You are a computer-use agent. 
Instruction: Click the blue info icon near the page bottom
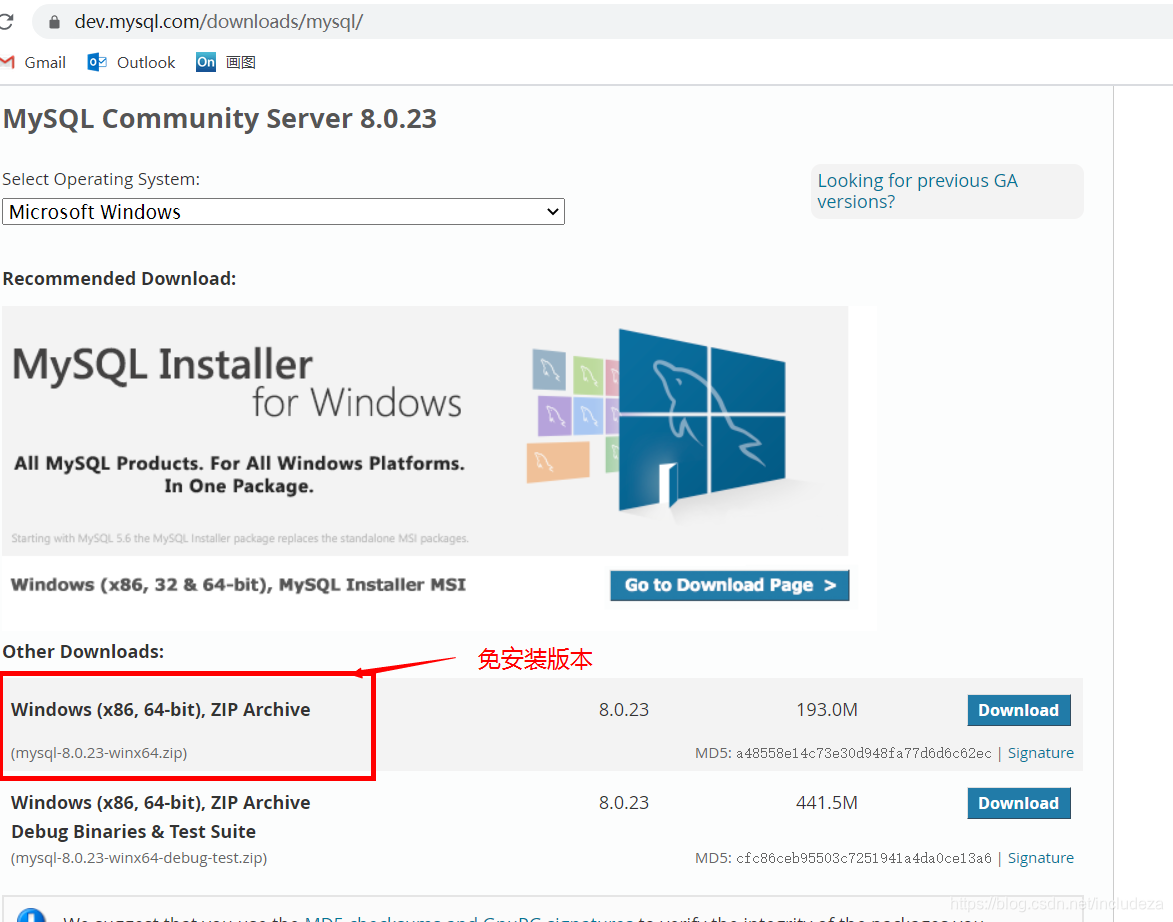pyautogui.click(x=31, y=915)
